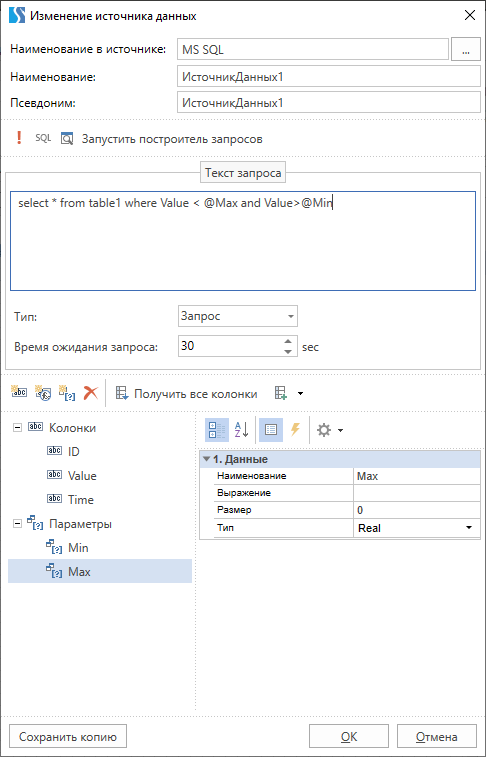Image resolution: width=486 pixels, height=757 pixels.
Task: Select the Value column in tree
Action: point(82,476)
